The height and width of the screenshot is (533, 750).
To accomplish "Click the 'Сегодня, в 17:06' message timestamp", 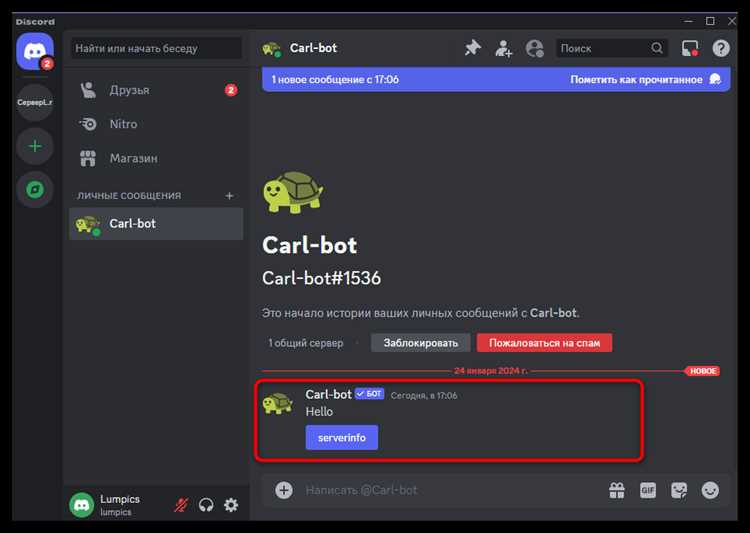I will click(424, 396).
